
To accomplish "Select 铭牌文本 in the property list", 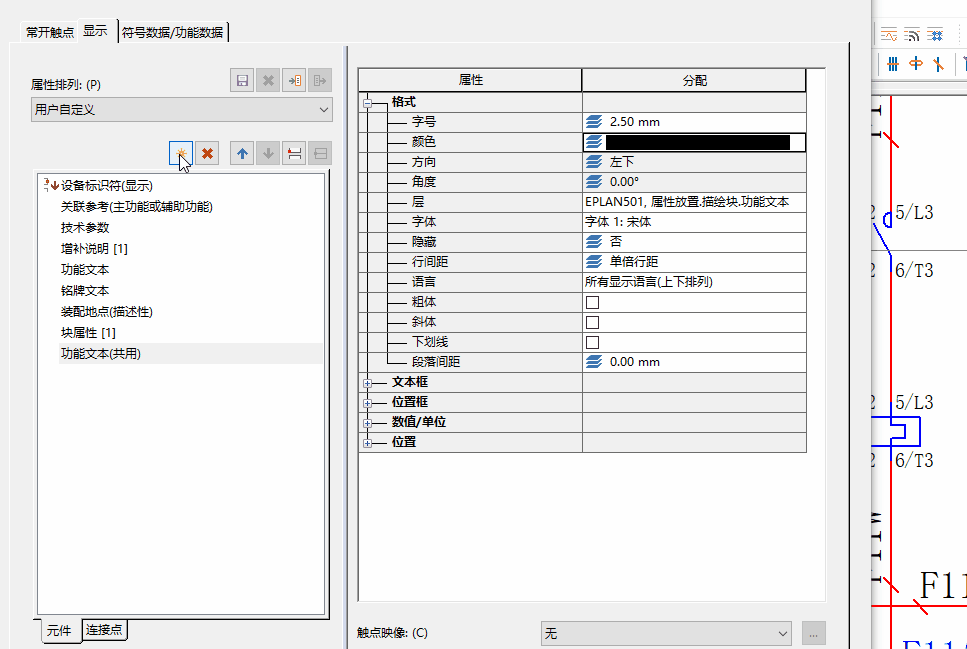I will click(x=85, y=290).
